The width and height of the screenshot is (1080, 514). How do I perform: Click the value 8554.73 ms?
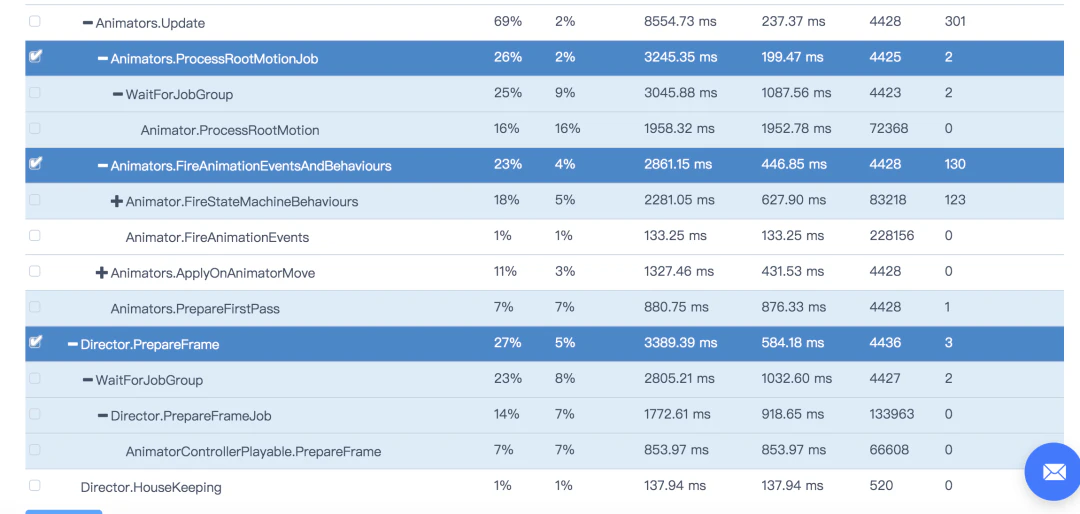pyautogui.click(x=680, y=21)
